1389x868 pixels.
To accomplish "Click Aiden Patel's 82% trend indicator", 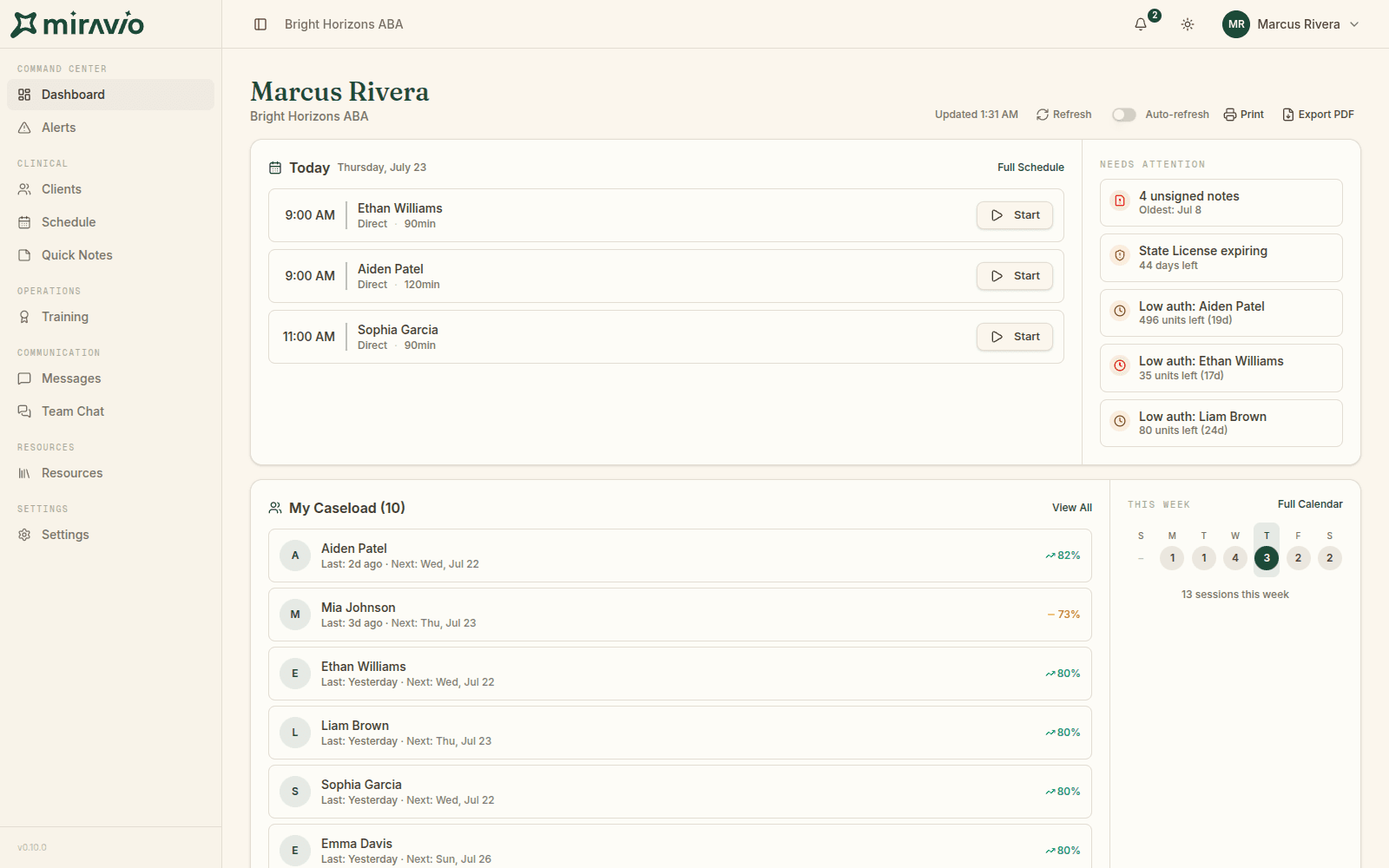I will pos(1063,556).
